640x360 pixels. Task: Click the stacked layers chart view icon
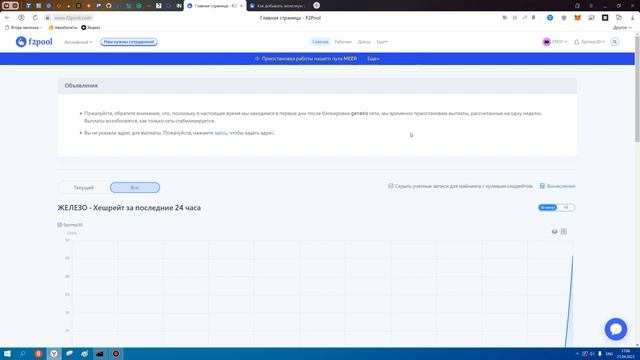pyautogui.click(x=554, y=231)
